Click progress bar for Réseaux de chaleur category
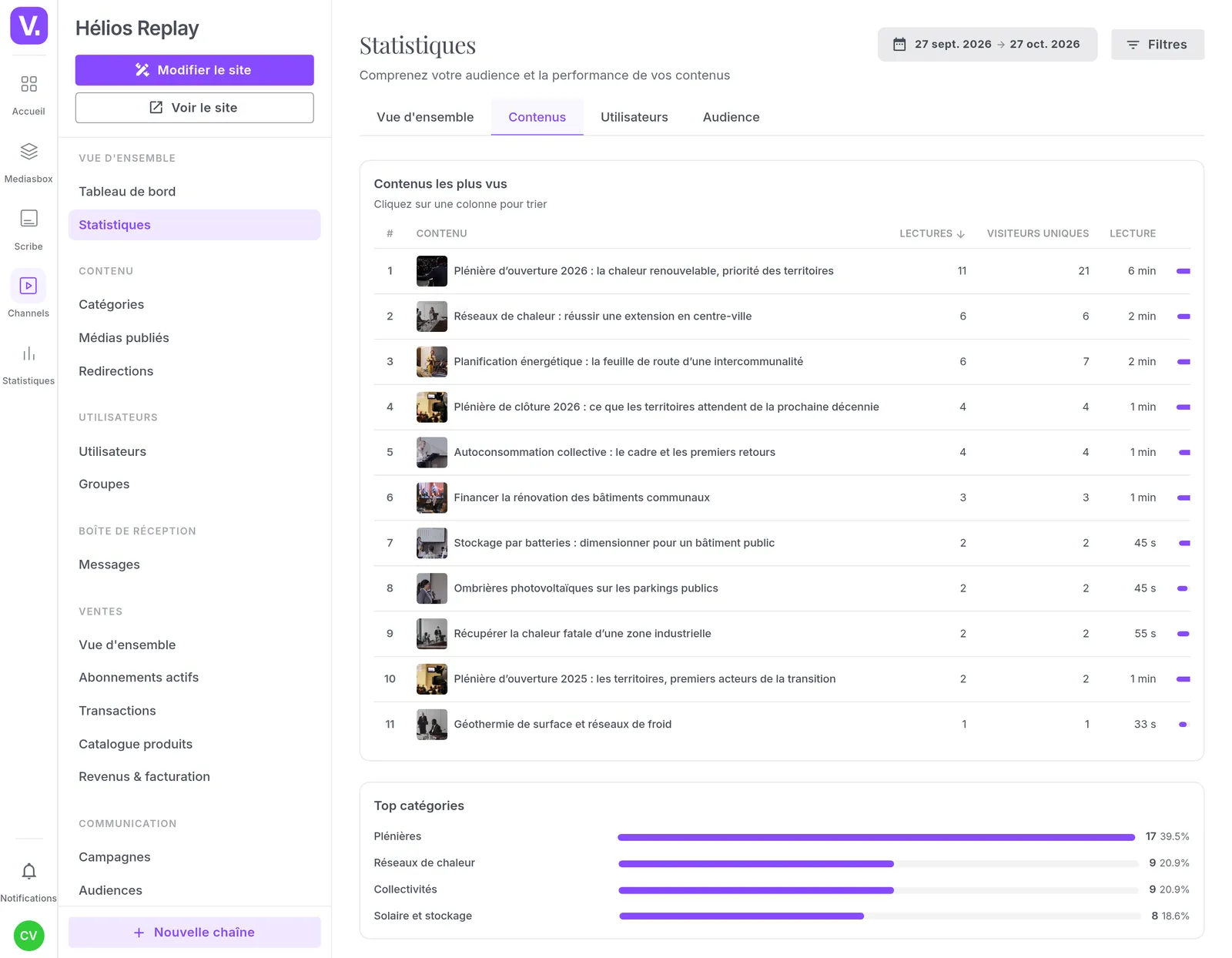Image resolution: width=1232 pixels, height=958 pixels. tap(878, 863)
